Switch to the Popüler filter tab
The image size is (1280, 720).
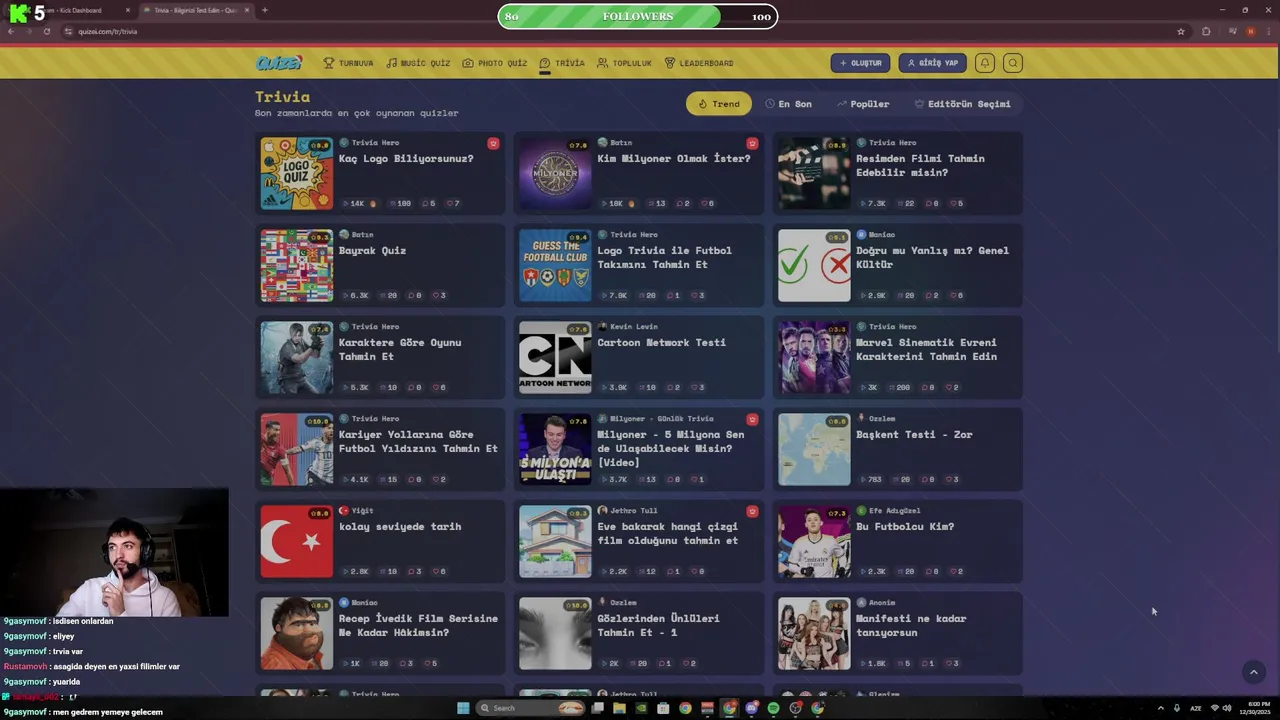pyautogui.click(x=863, y=104)
